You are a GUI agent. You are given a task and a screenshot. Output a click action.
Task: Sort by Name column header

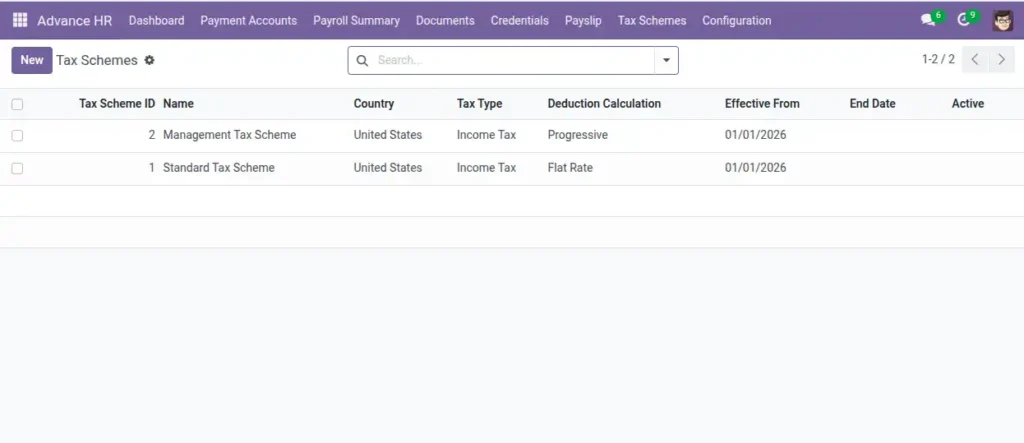point(178,103)
